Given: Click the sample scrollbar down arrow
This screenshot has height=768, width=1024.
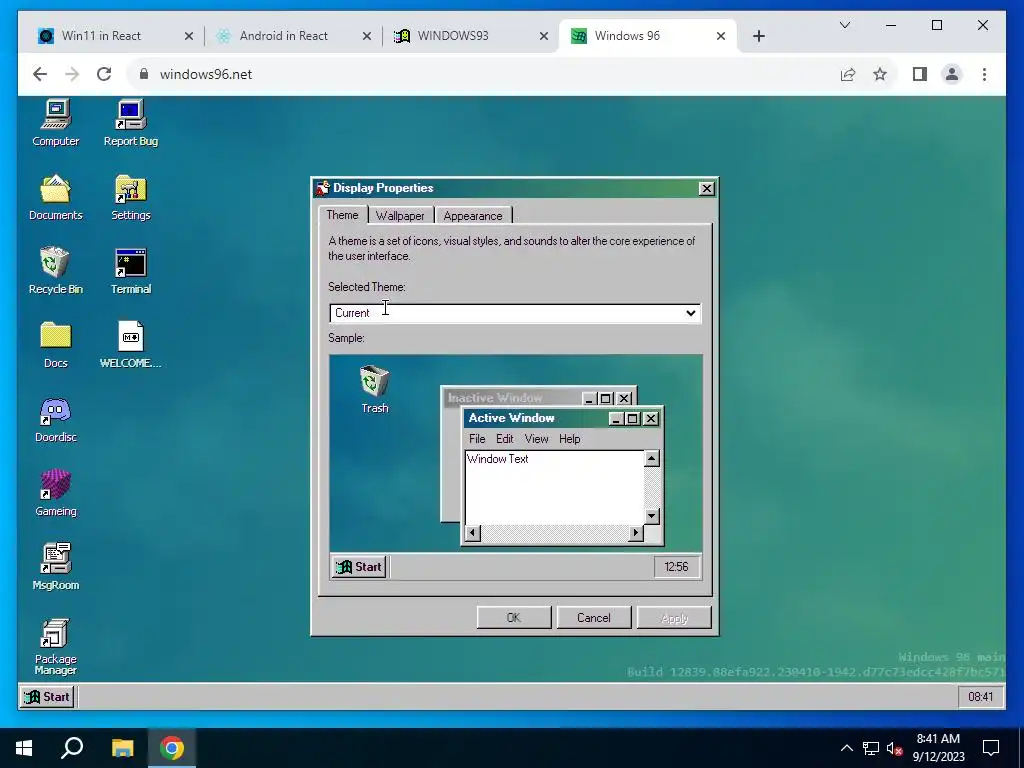Looking at the screenshot, I should 652,516.
